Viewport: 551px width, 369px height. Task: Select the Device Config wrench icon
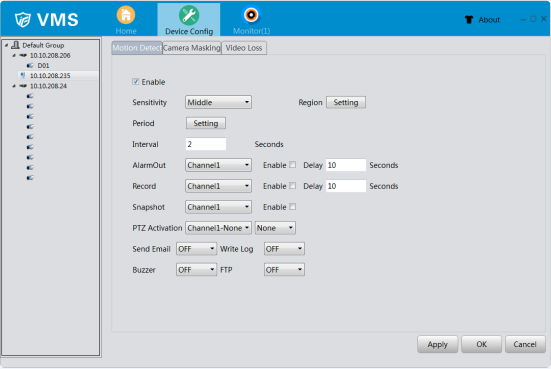tap(189, 15)
